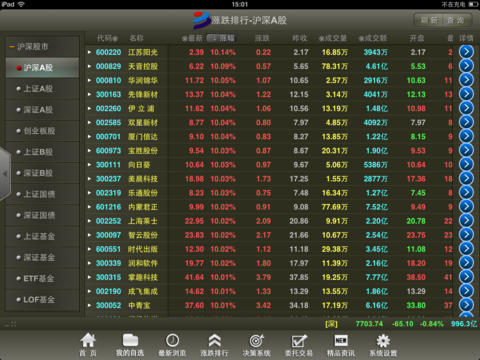Open details arrow for 000829 天音控股
Viewport: 480px width, 360px height.
tap(466, 66)
